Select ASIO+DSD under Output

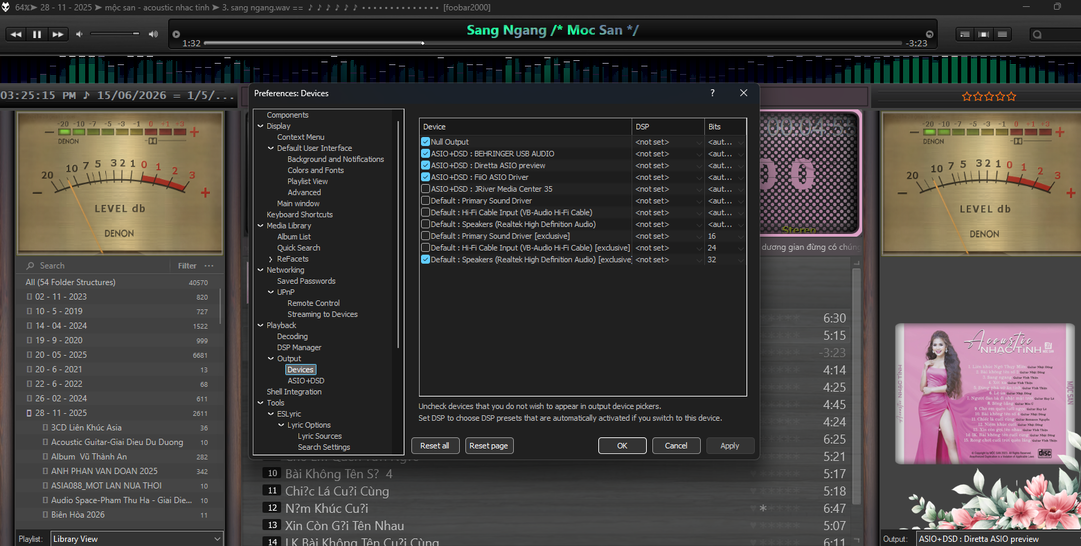pyautogui.click(x=305, y=381)
